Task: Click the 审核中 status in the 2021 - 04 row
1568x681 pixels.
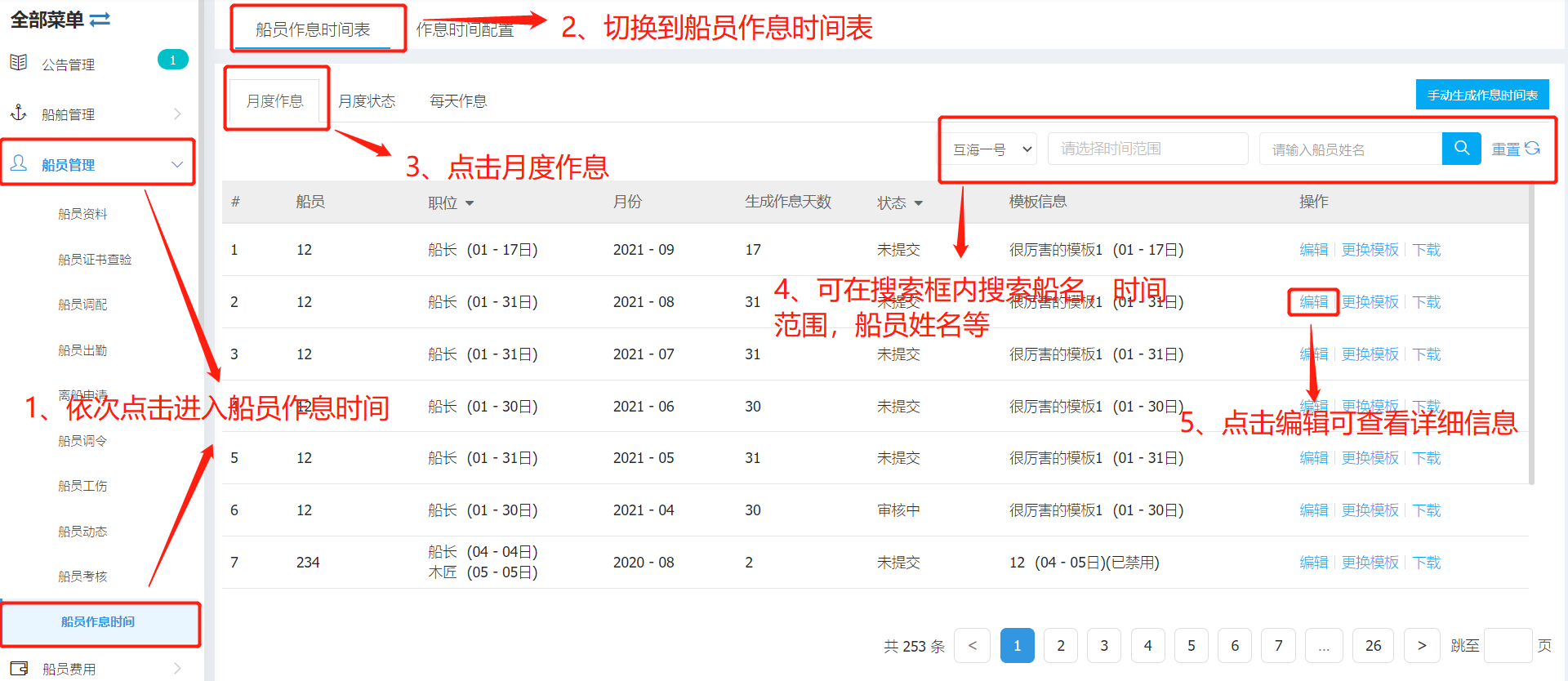Action: pos(898,510)
